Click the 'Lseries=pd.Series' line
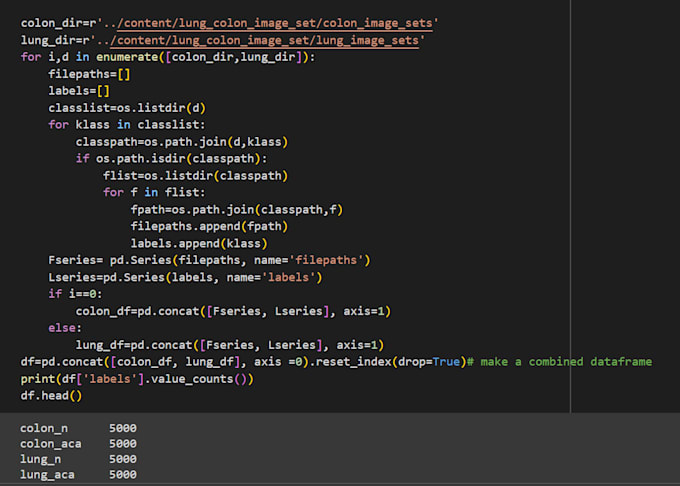 tap(185, 277)
